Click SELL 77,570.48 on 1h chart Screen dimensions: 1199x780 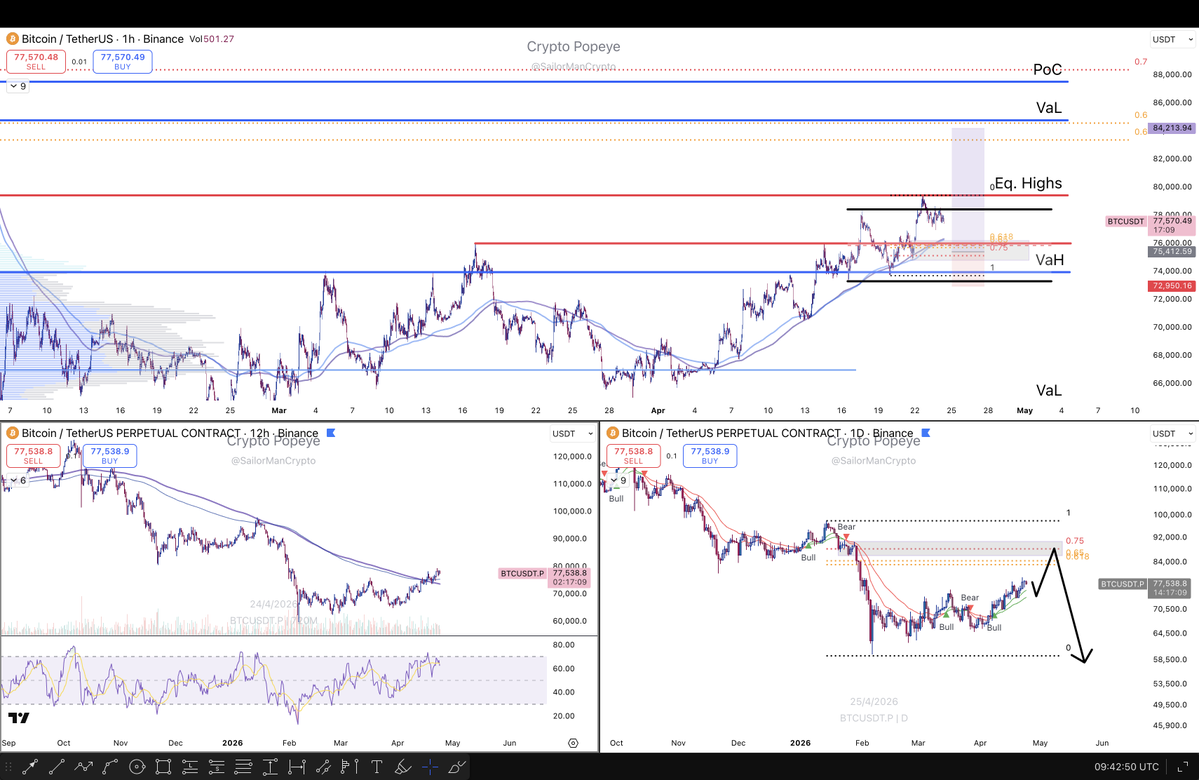[36, 61]
